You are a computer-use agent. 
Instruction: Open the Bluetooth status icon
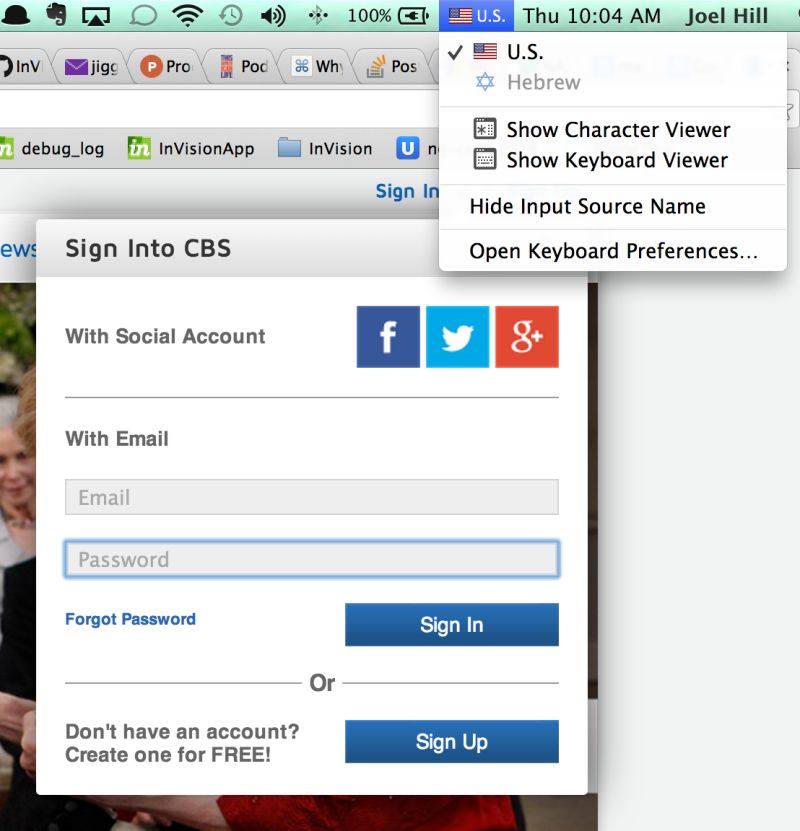(x=318, y=16)
